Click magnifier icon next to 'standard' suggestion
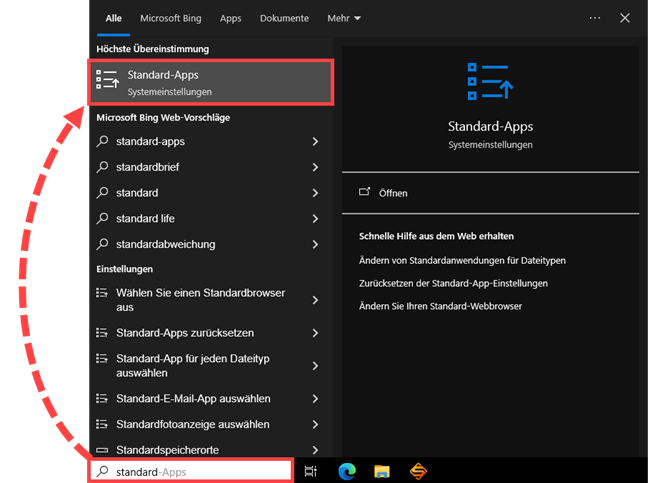650x483 pixels. 102,193
